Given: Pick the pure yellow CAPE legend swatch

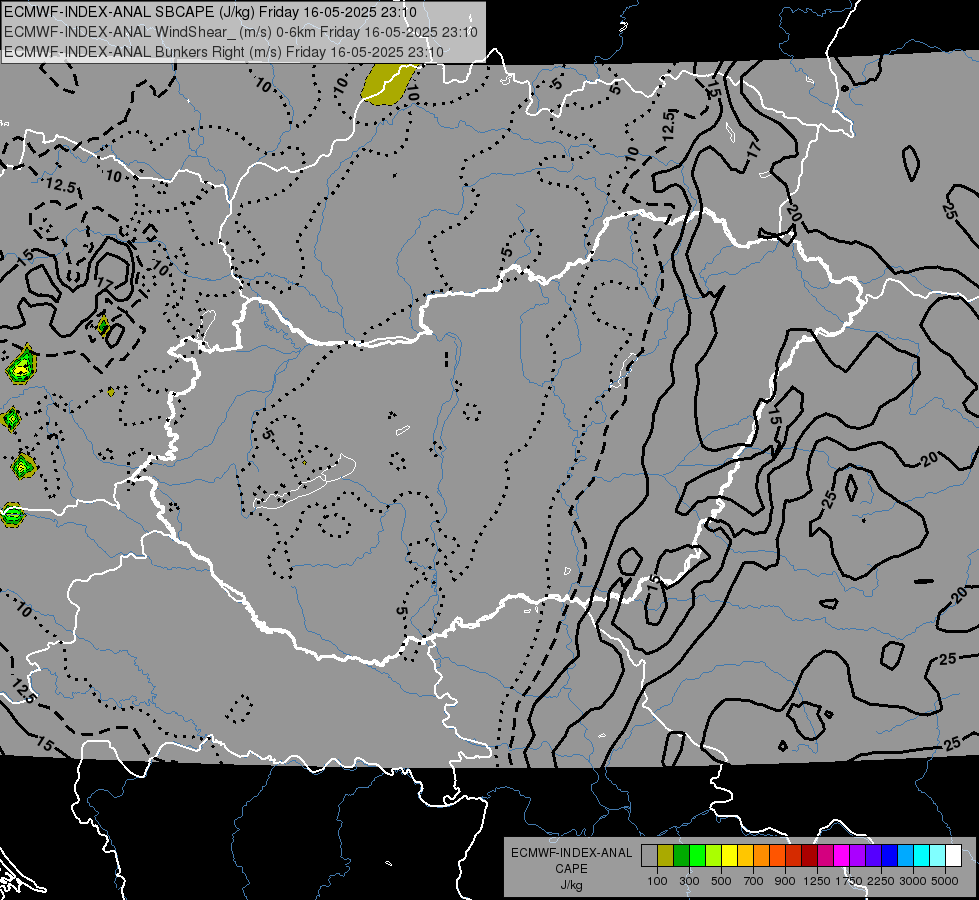Looking at the screenshot, I should click(729, 855).
